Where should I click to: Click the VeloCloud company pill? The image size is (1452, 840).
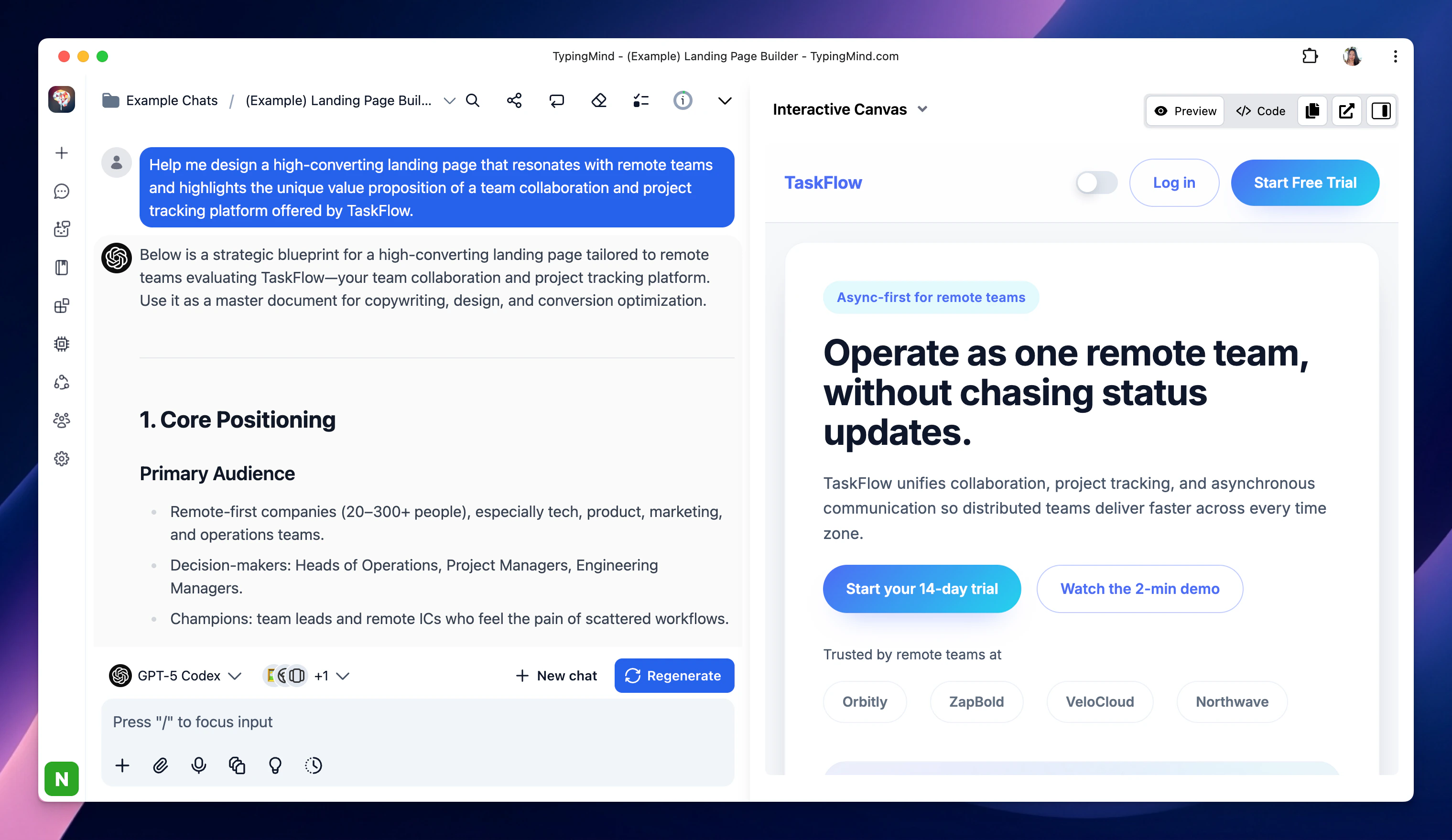(1099, 702)
